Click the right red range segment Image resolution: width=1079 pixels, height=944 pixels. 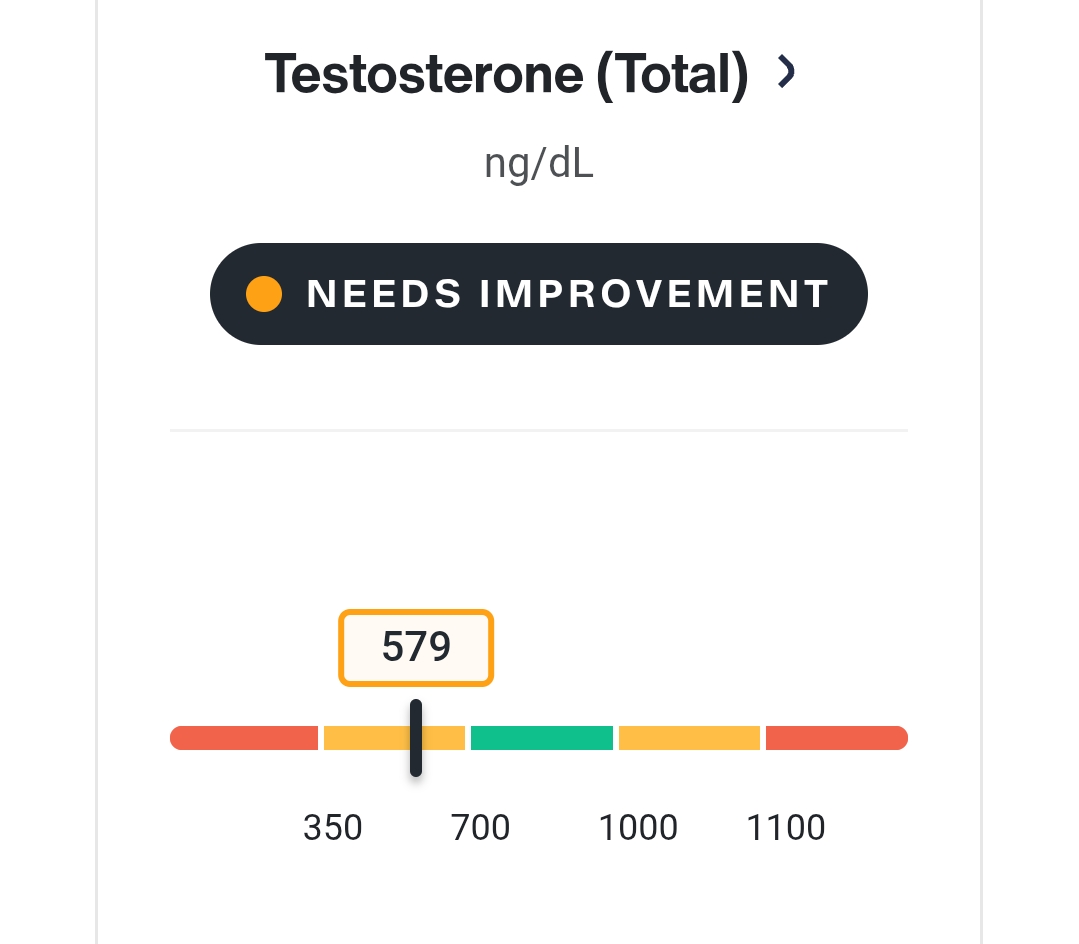point(837,738)
